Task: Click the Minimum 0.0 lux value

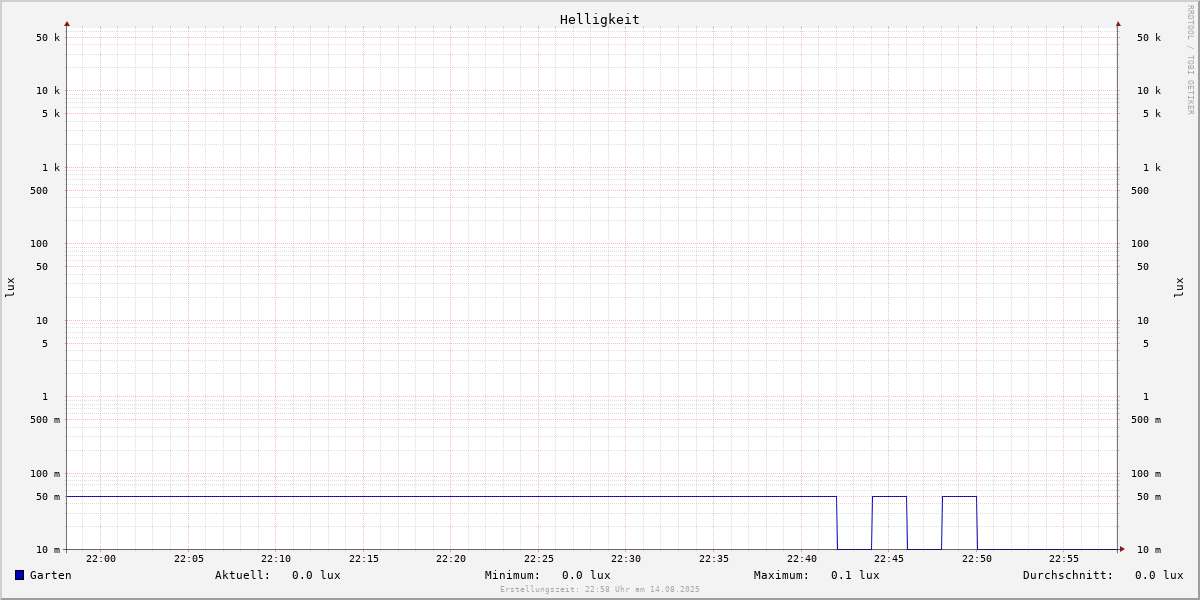Action: click(586, 575)
